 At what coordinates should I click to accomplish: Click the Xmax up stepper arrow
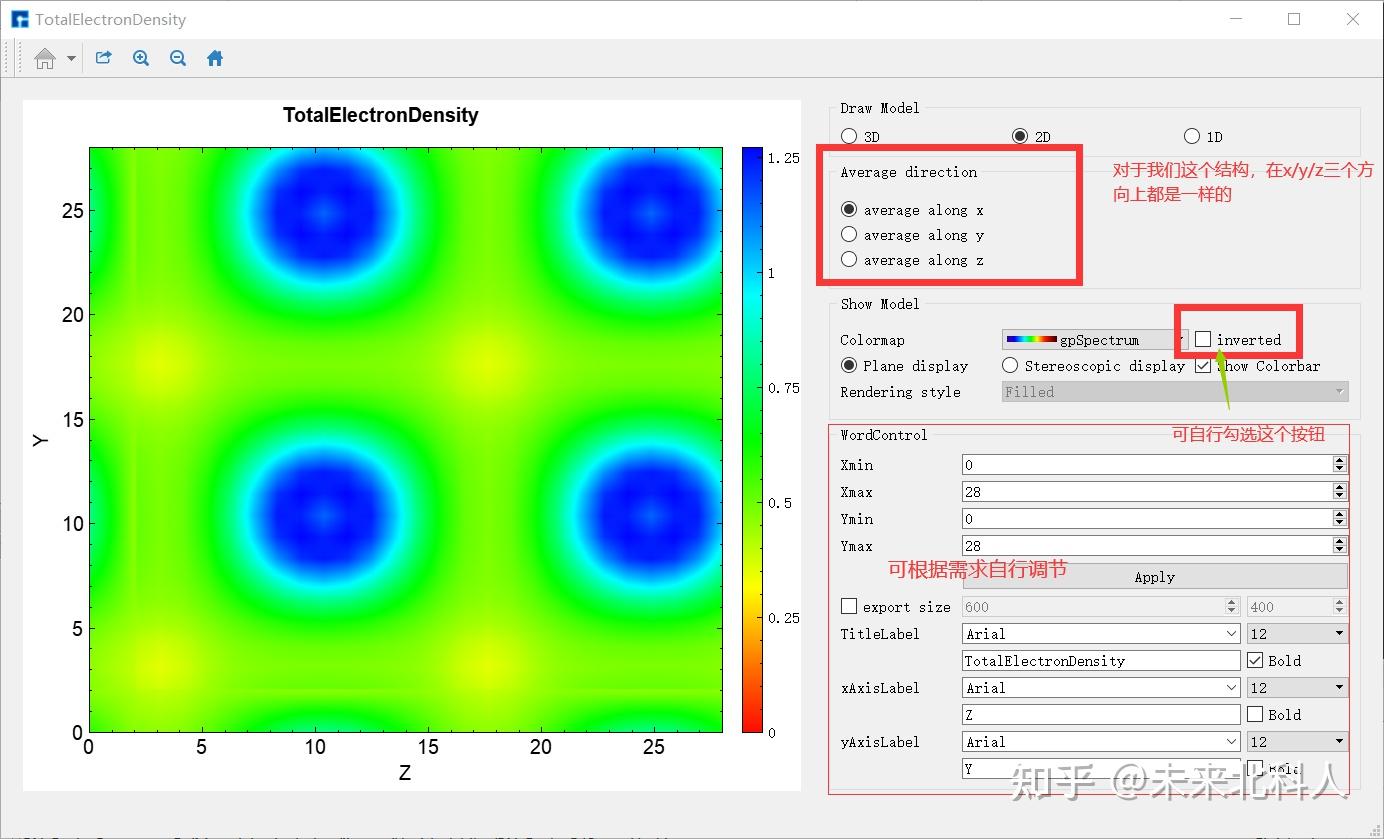tap(1340, 487)
